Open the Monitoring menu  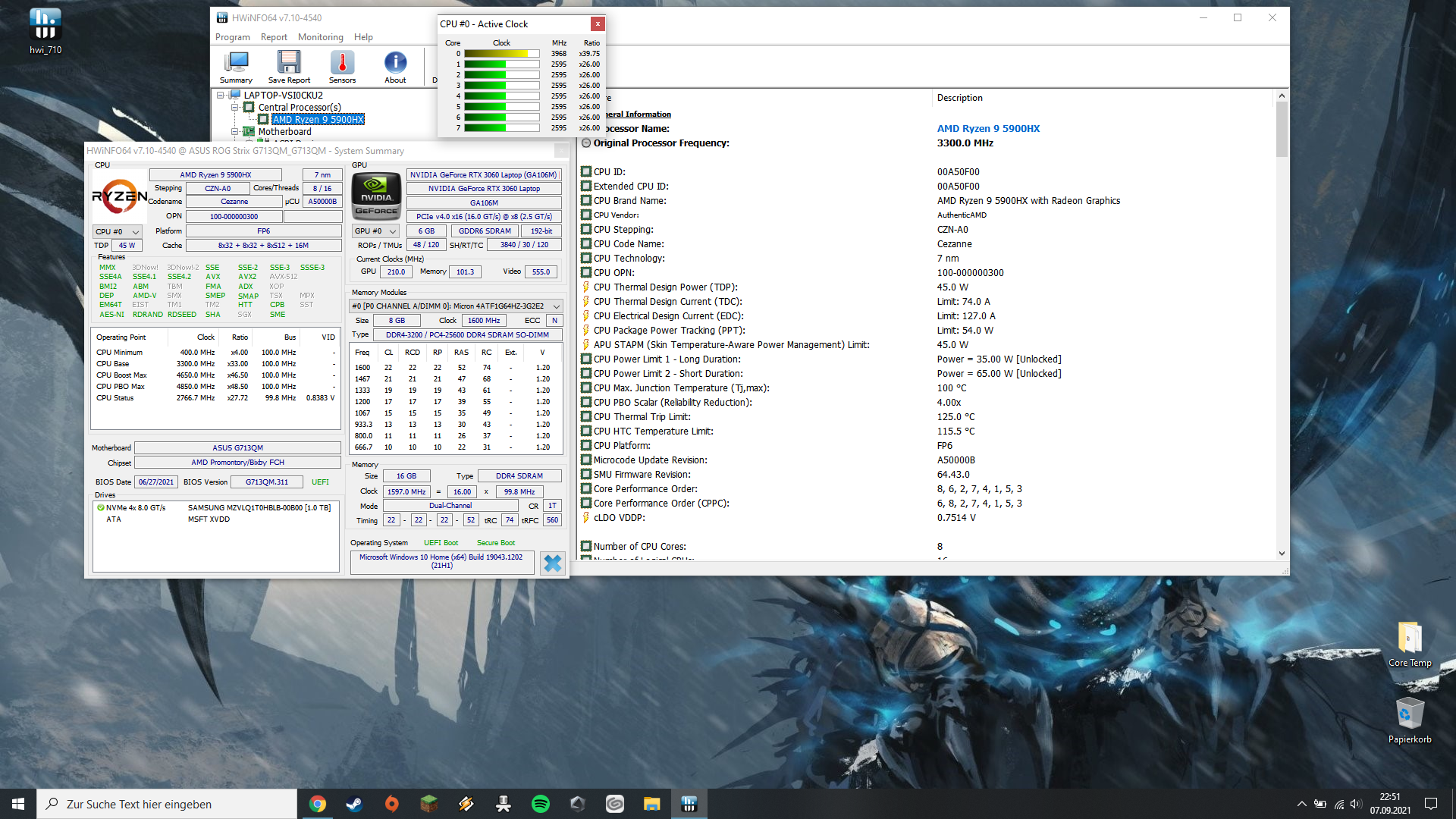coord(320,37)
